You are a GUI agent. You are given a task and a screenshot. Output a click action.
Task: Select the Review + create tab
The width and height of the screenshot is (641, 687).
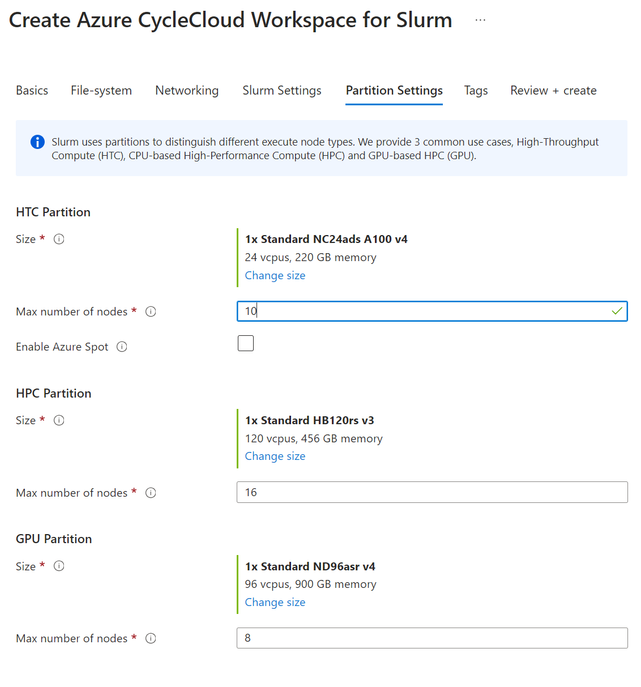553,90
